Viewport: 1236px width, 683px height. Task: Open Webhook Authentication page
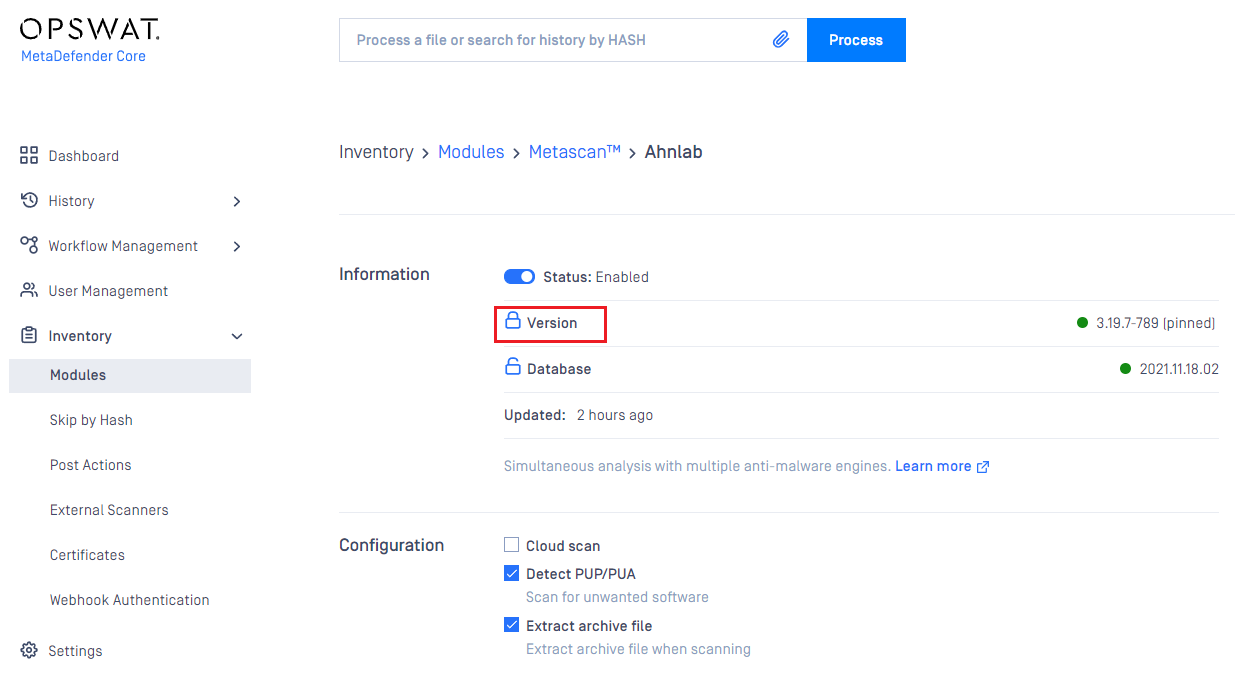tap(130, 600)
